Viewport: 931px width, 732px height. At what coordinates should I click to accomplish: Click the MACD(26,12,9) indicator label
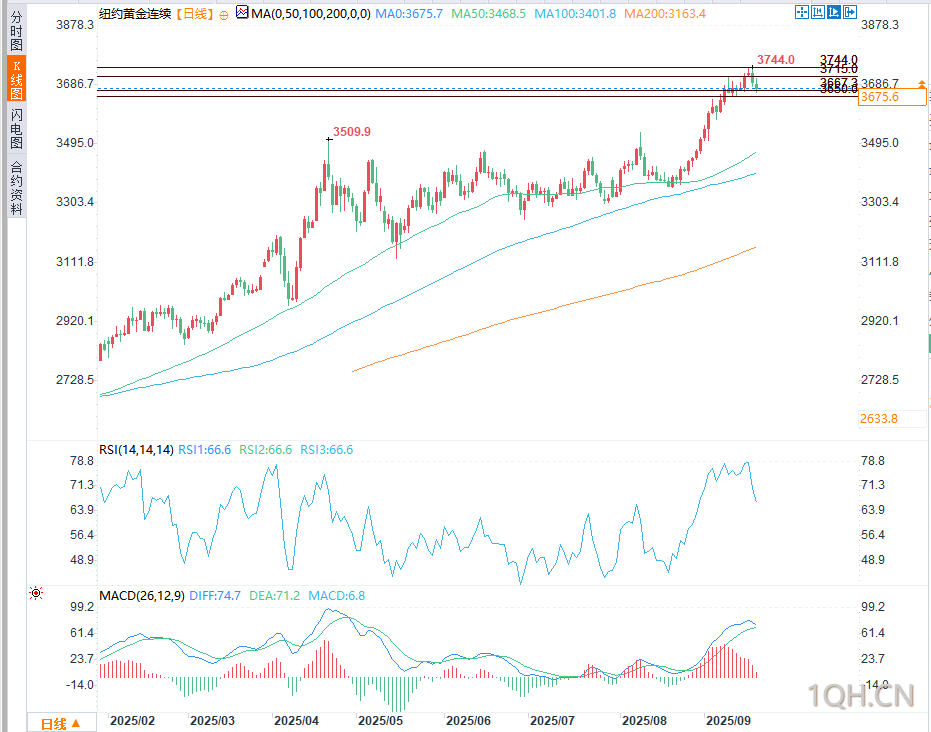click(x=141, y=595)
